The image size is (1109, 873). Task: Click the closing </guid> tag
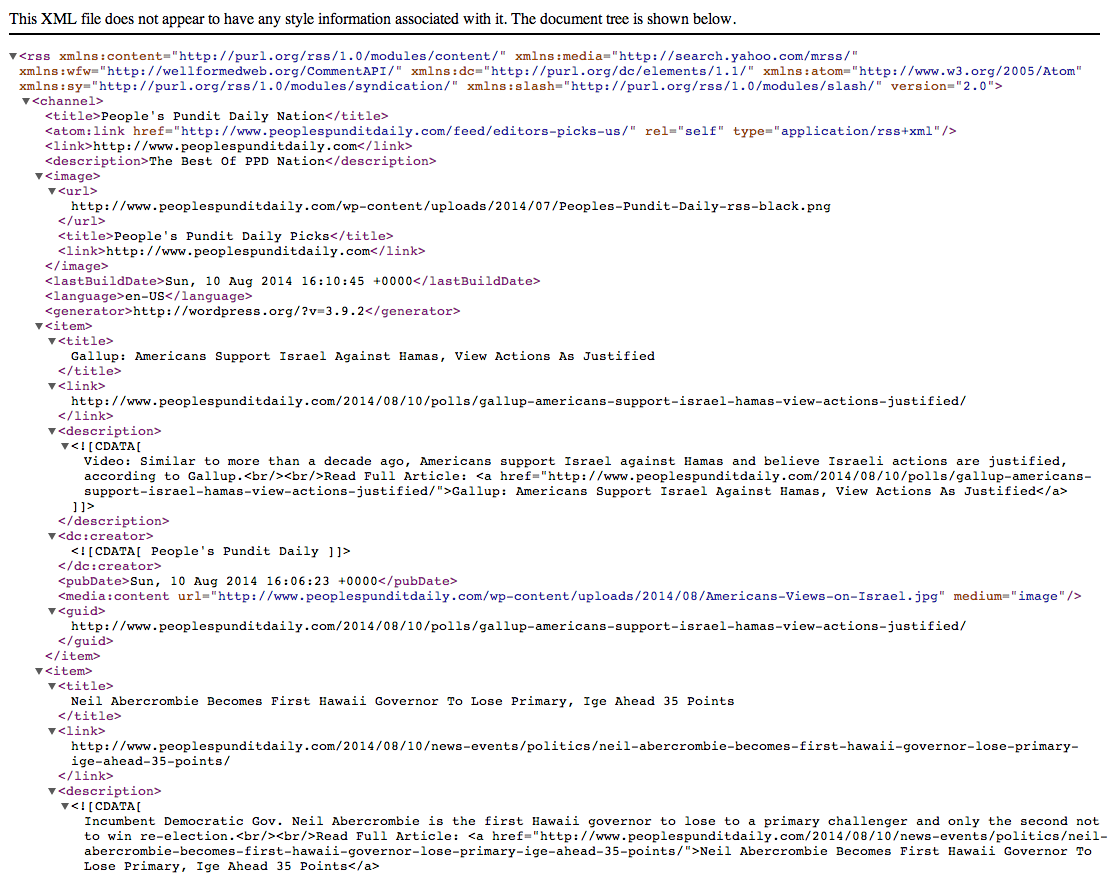[86, 642]
